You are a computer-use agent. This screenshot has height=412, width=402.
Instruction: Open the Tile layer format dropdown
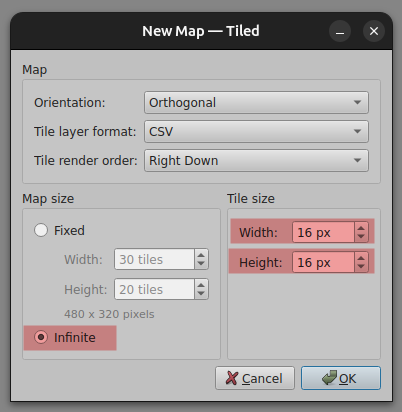[256, 132]
